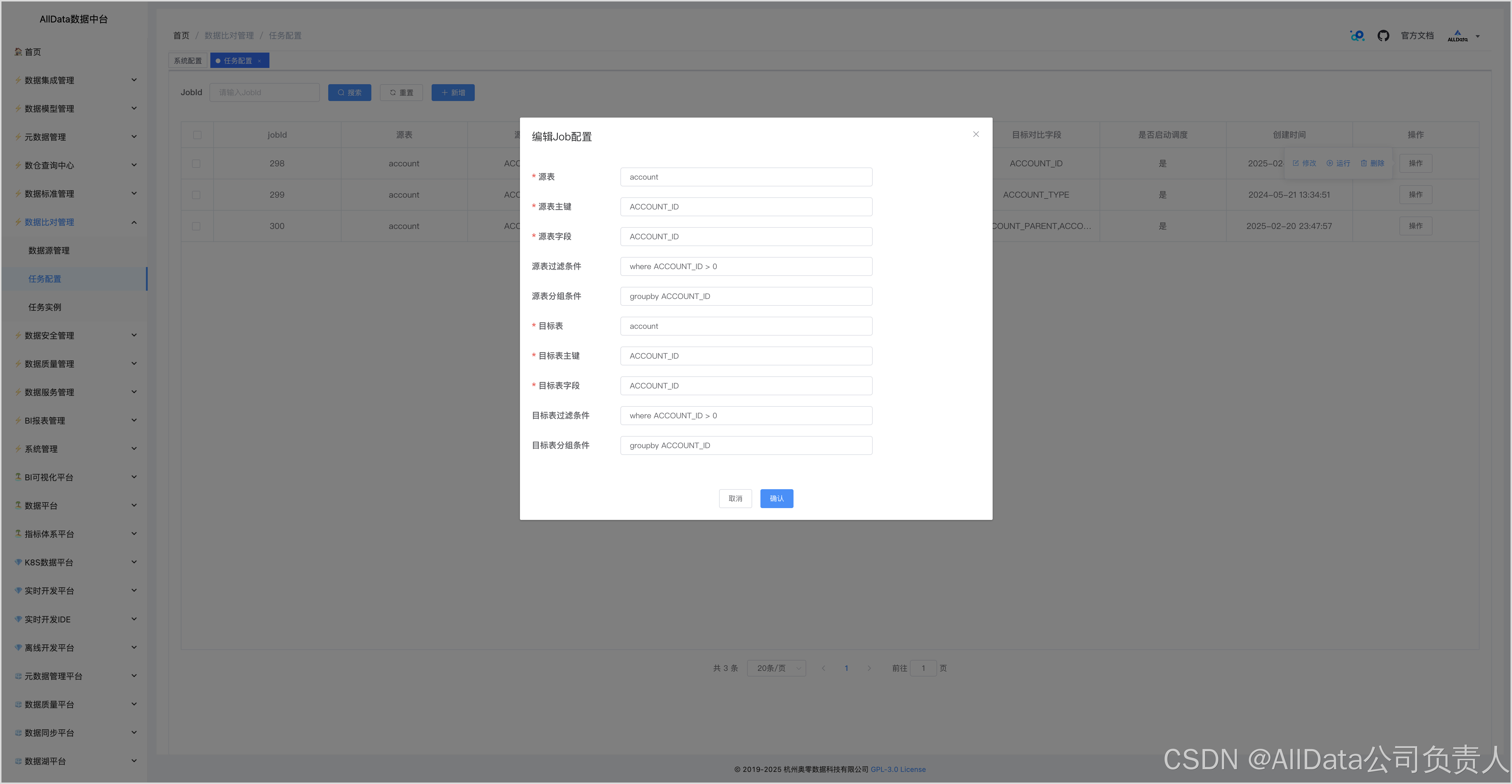Switch to the 系统配置 tab
Image resolution: width=1512 pixels, height=784 pixels.
tap(188, 61)
